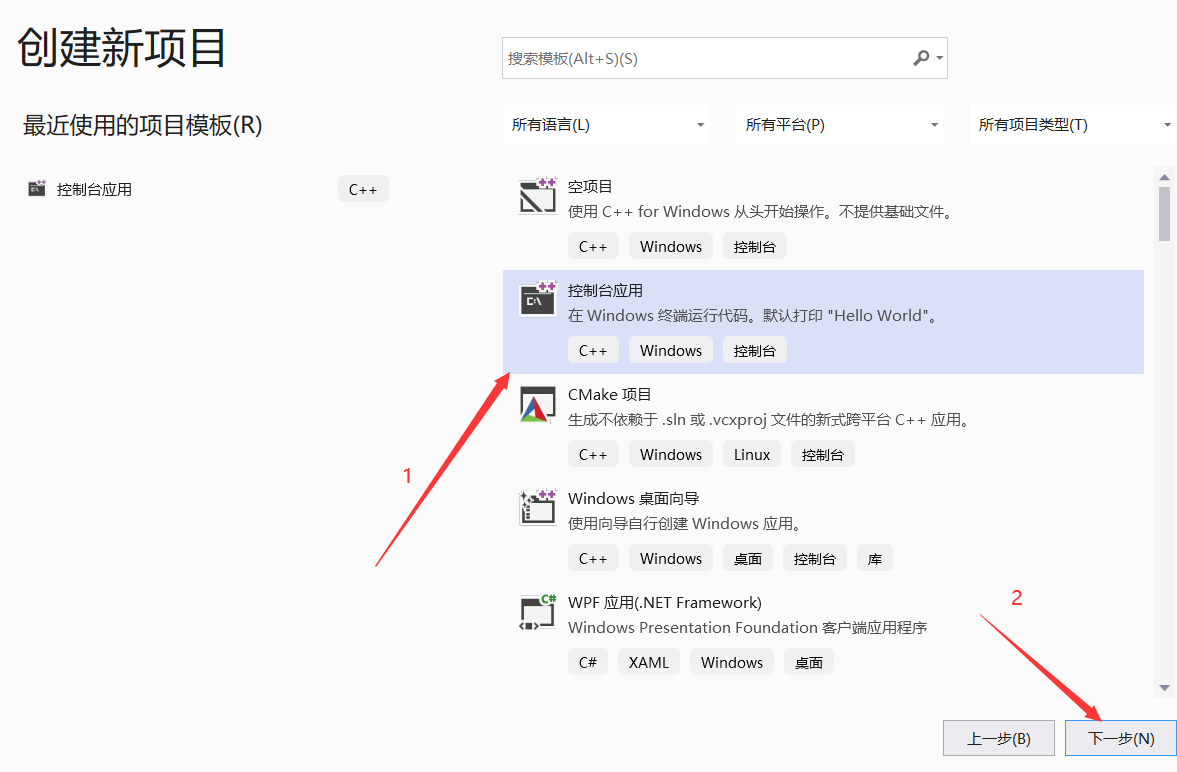Click scrollbar up arrow of template list

pos(1164,177)
